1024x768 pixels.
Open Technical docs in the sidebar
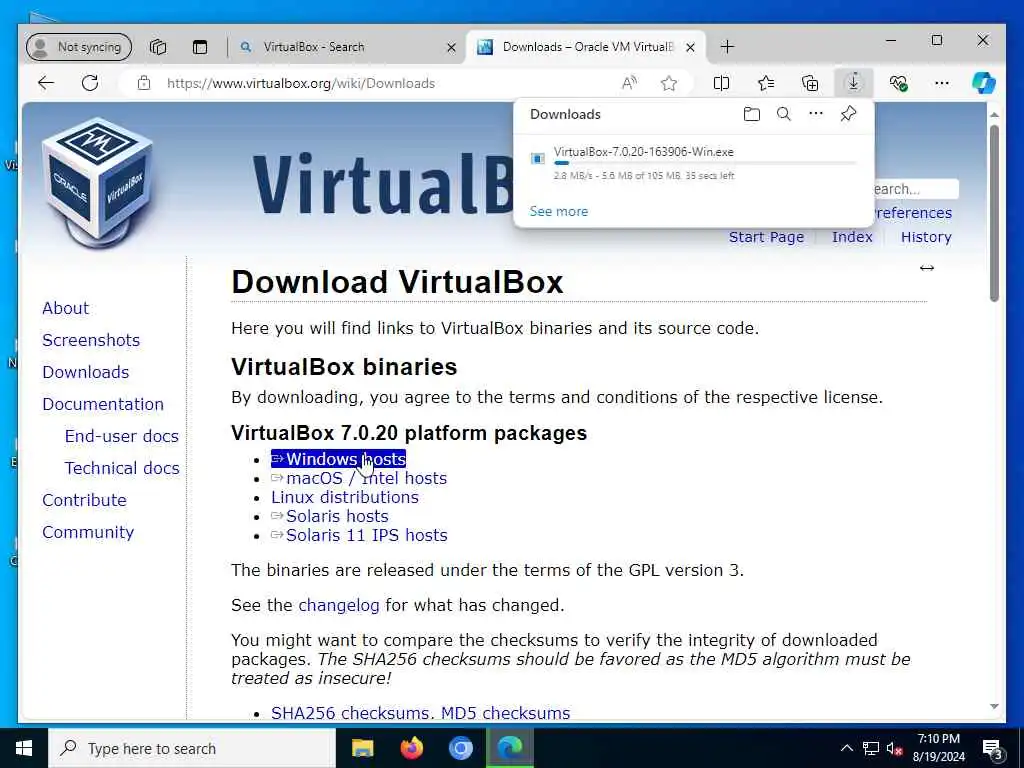click(121, 468)
